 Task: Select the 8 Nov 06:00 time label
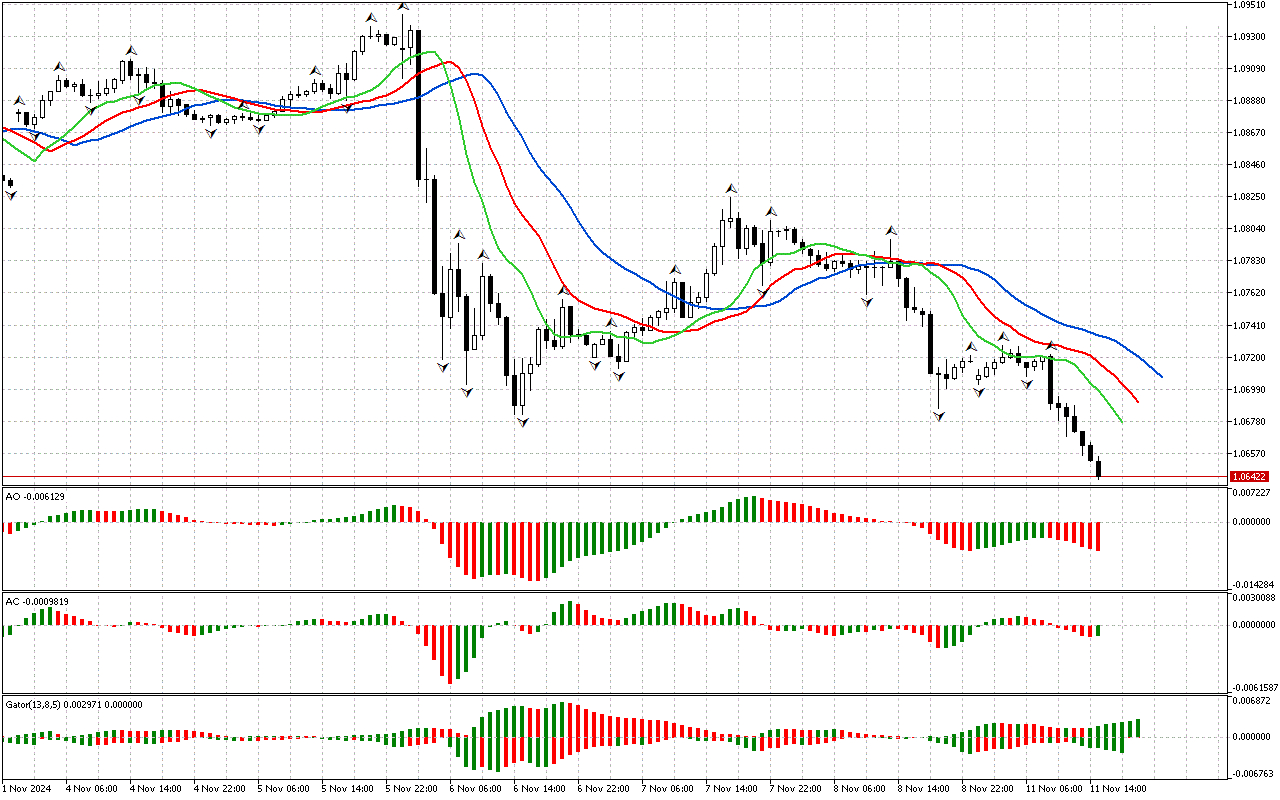coord(858,789)
